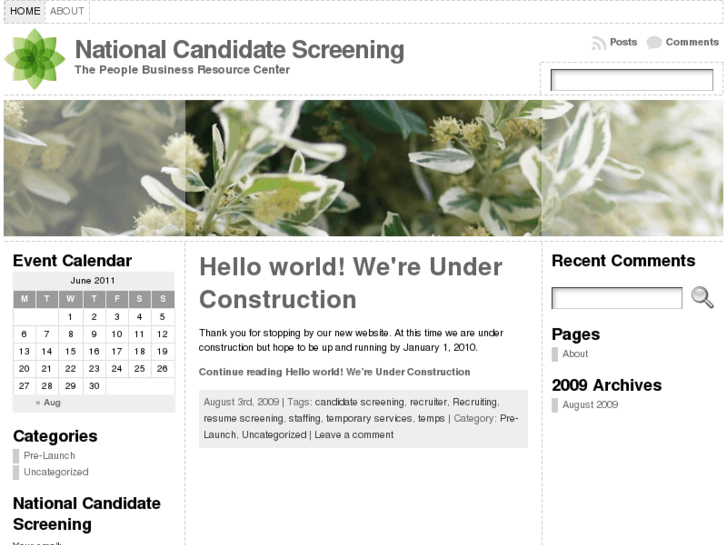This screenshot has width=727, height=545.
Task: Go to previous calendar month Aug
Action: point(48,403)
